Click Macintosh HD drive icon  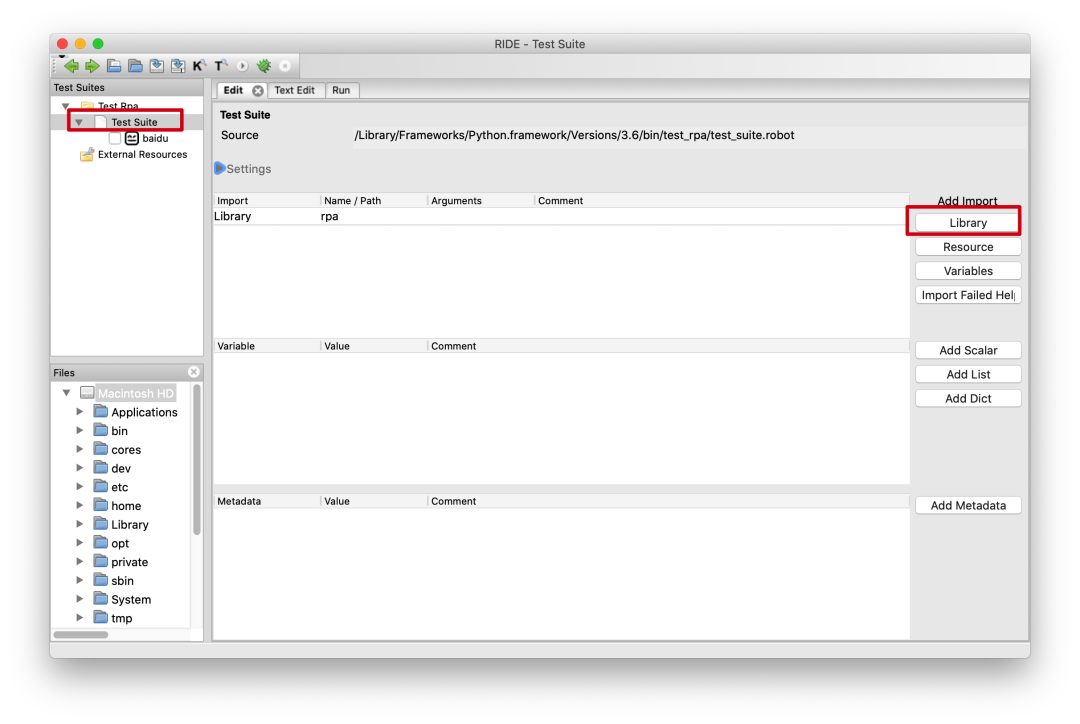point(87,393)
